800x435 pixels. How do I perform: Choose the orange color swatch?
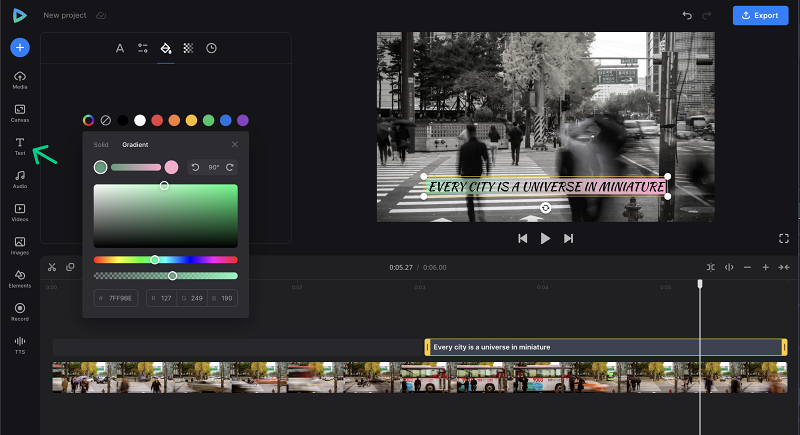click(x=174, y=120)
